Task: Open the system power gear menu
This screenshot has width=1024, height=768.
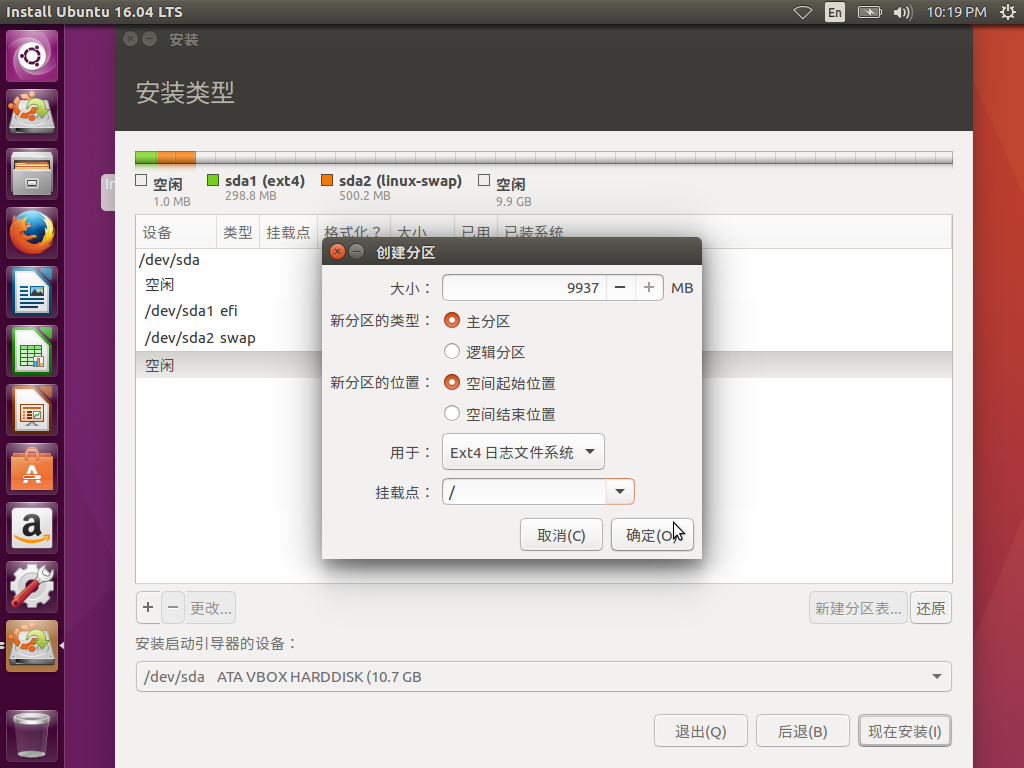Action: [x=1008, y=12]
